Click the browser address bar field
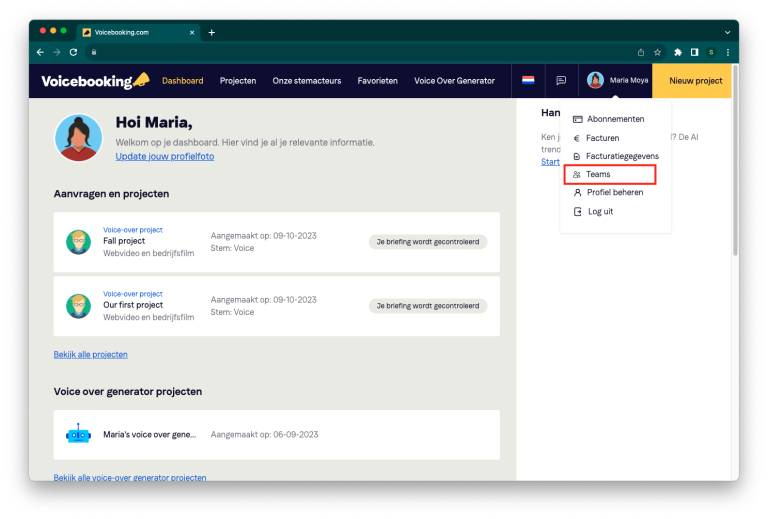The width and height of the screenshot is (768, 519). [362, 52]
